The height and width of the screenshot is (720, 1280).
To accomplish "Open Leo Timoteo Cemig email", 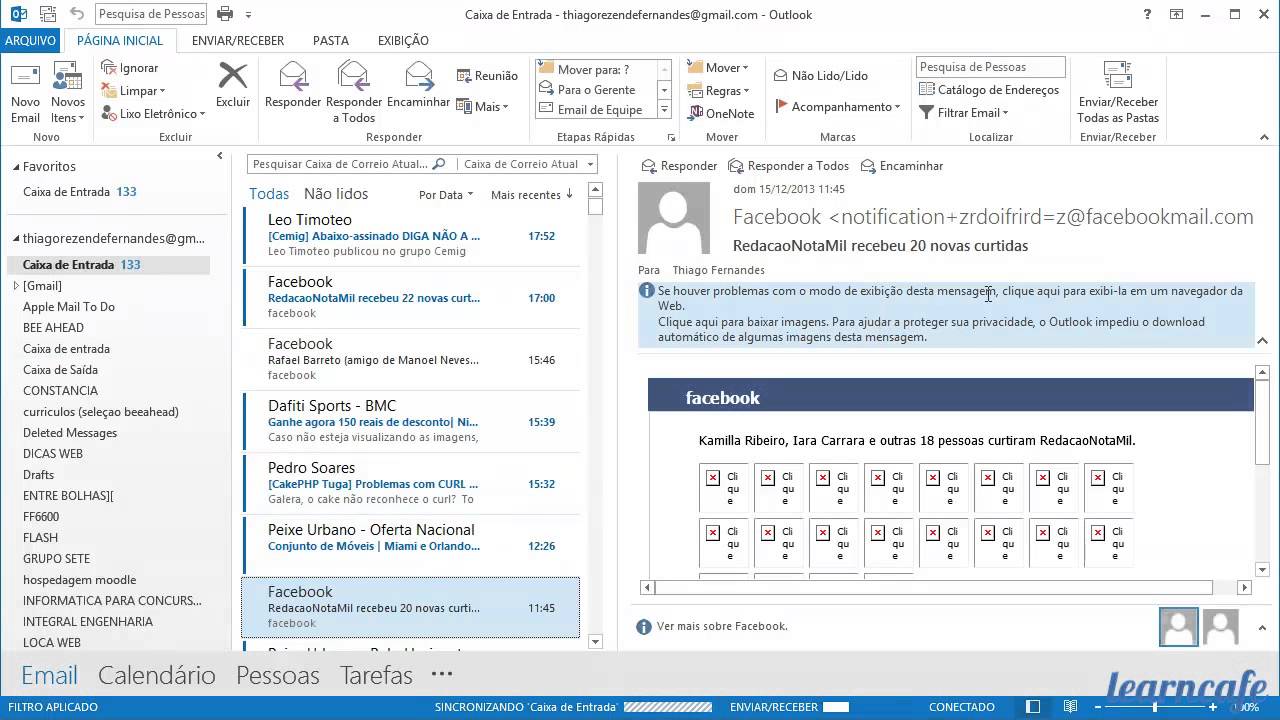I will 411,236.
